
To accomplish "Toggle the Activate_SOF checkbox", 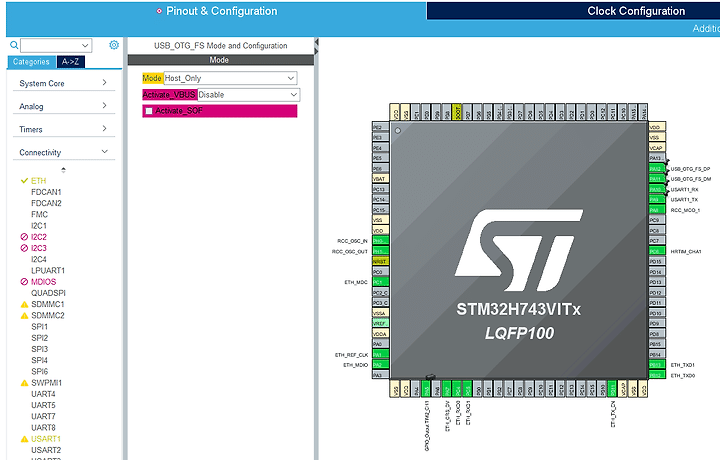I will pyautogui.click(x=149, y=111).
